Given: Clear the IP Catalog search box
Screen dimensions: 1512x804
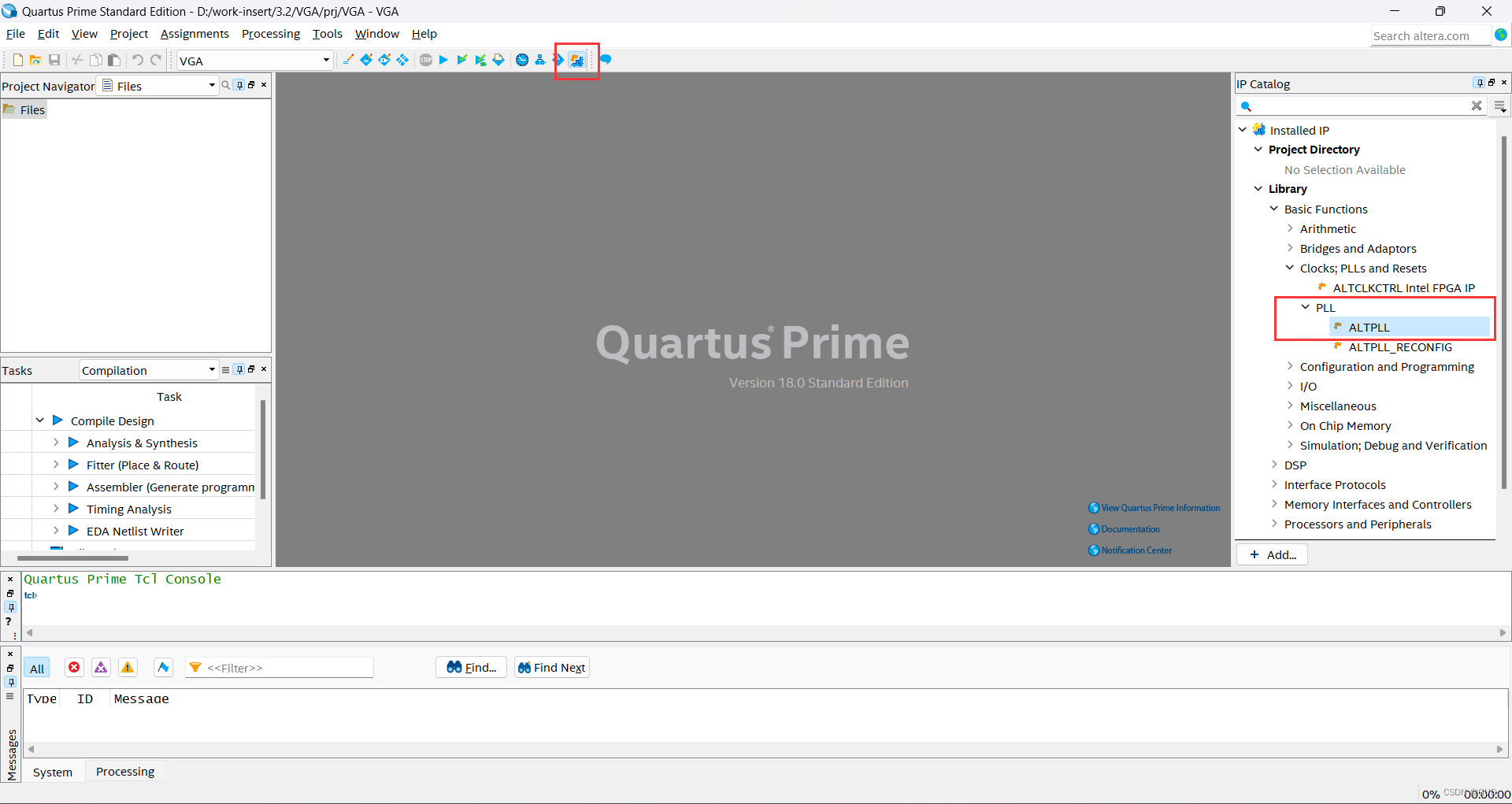Looking at the screenshot, I should [1477, 106].
